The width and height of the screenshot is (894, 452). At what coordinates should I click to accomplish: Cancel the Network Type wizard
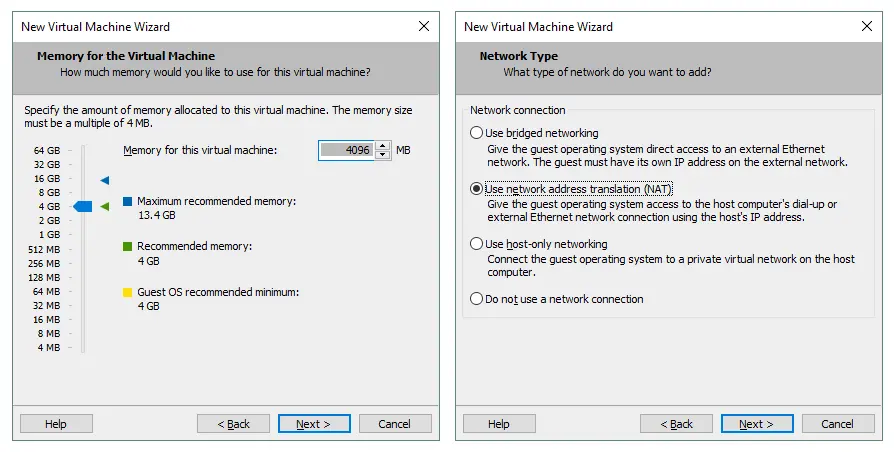coord(838,424)
